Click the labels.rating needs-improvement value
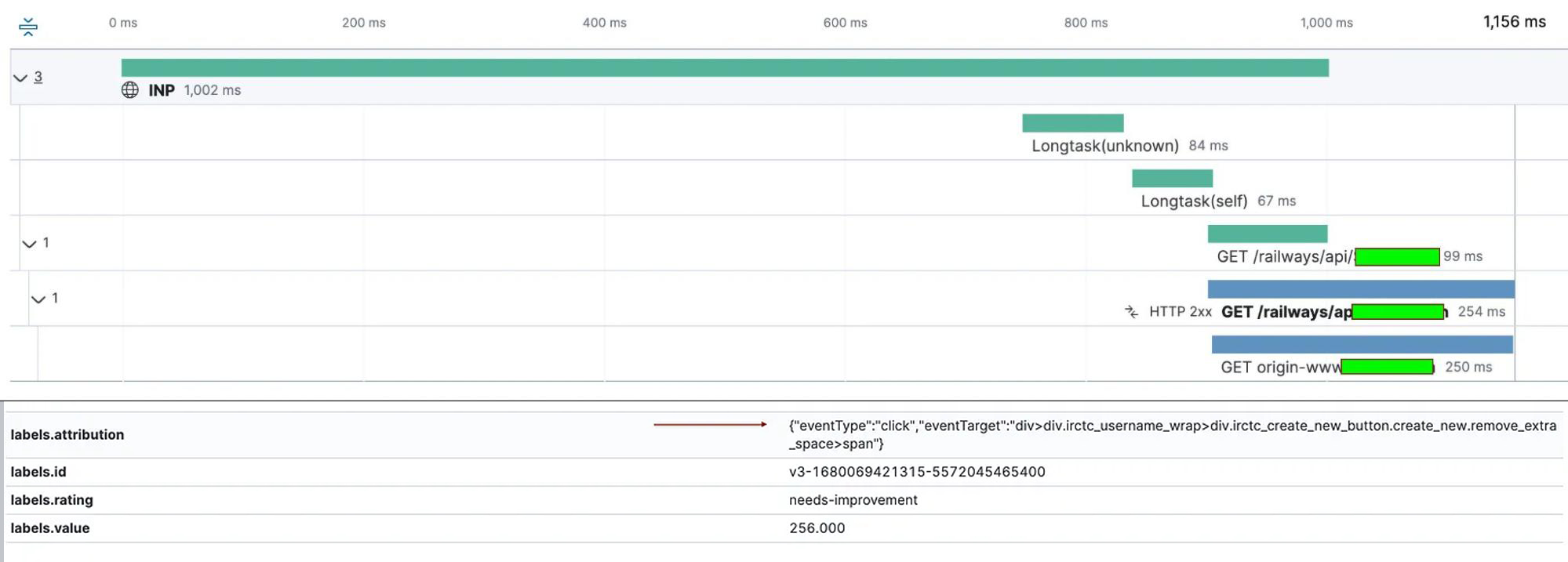 pyautogui.click(x=853, y=500)
